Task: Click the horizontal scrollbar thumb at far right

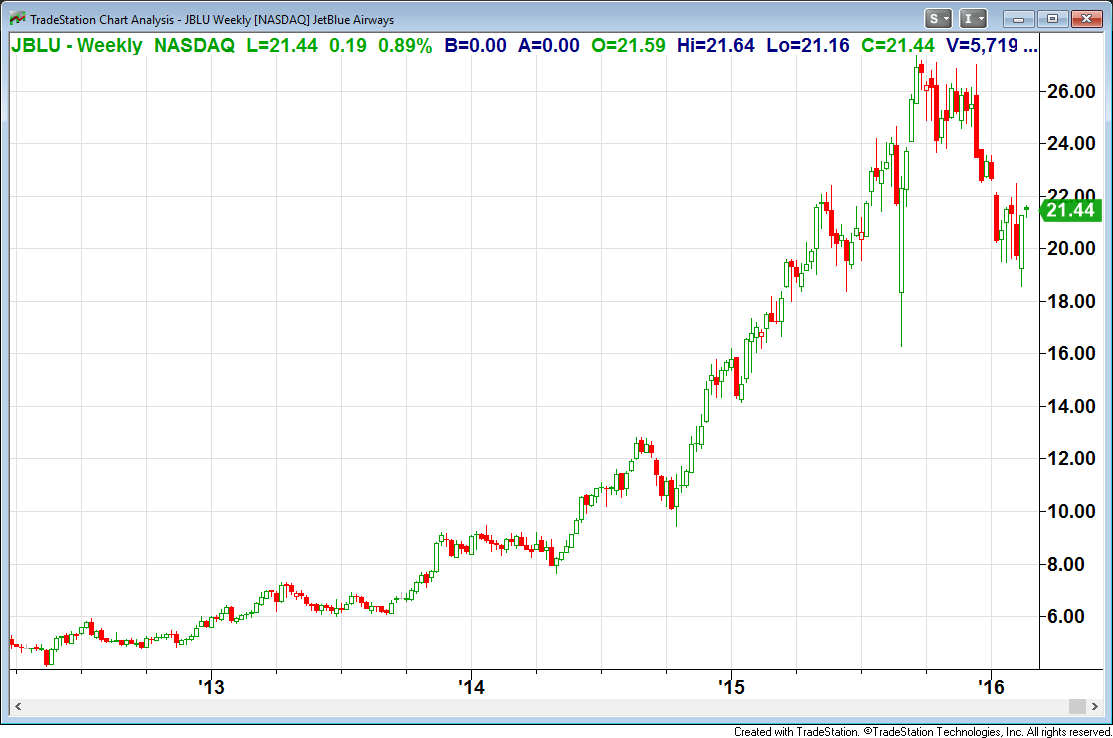Action: pos(1078,706)
